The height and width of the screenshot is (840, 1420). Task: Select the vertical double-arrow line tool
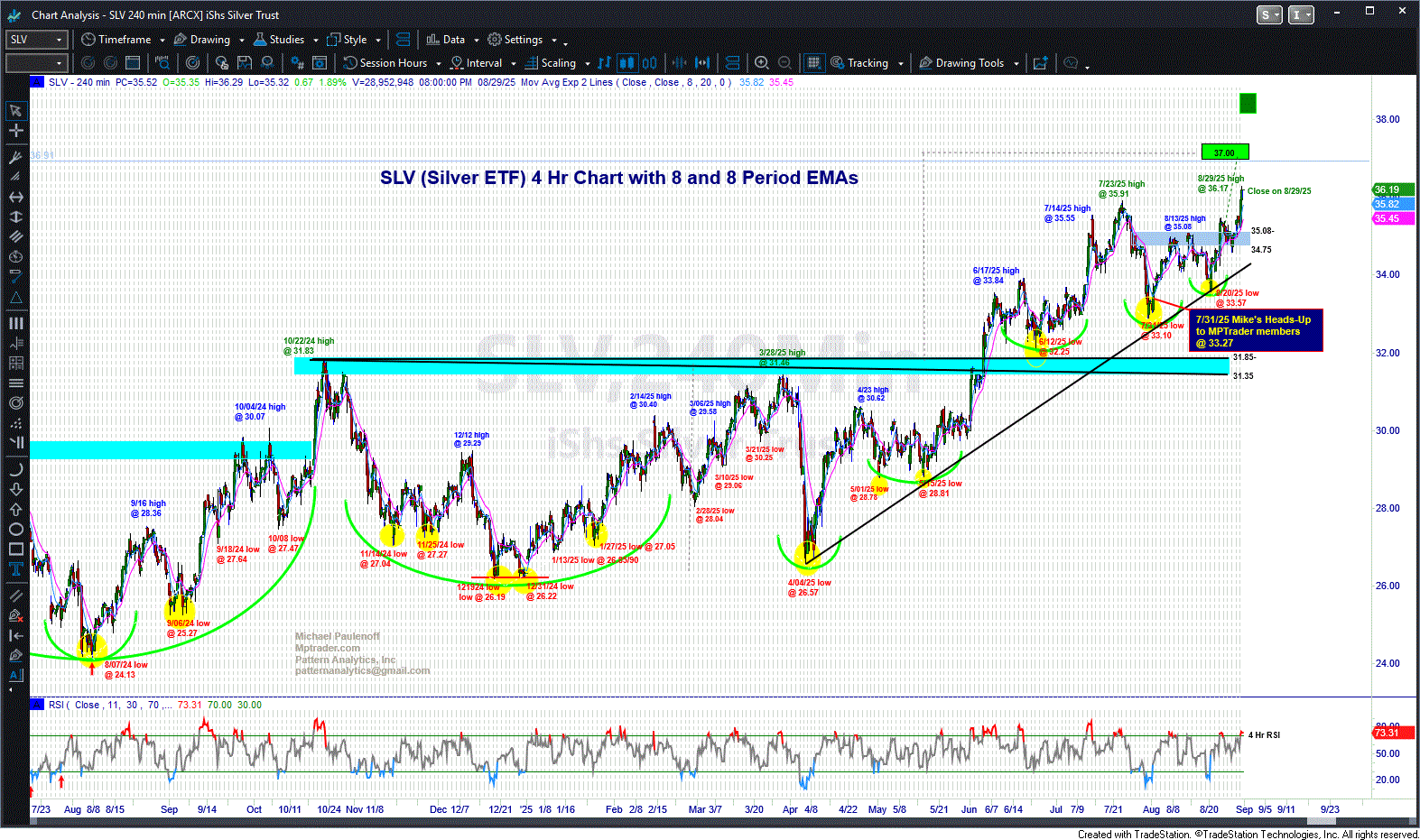click(15, 217)
